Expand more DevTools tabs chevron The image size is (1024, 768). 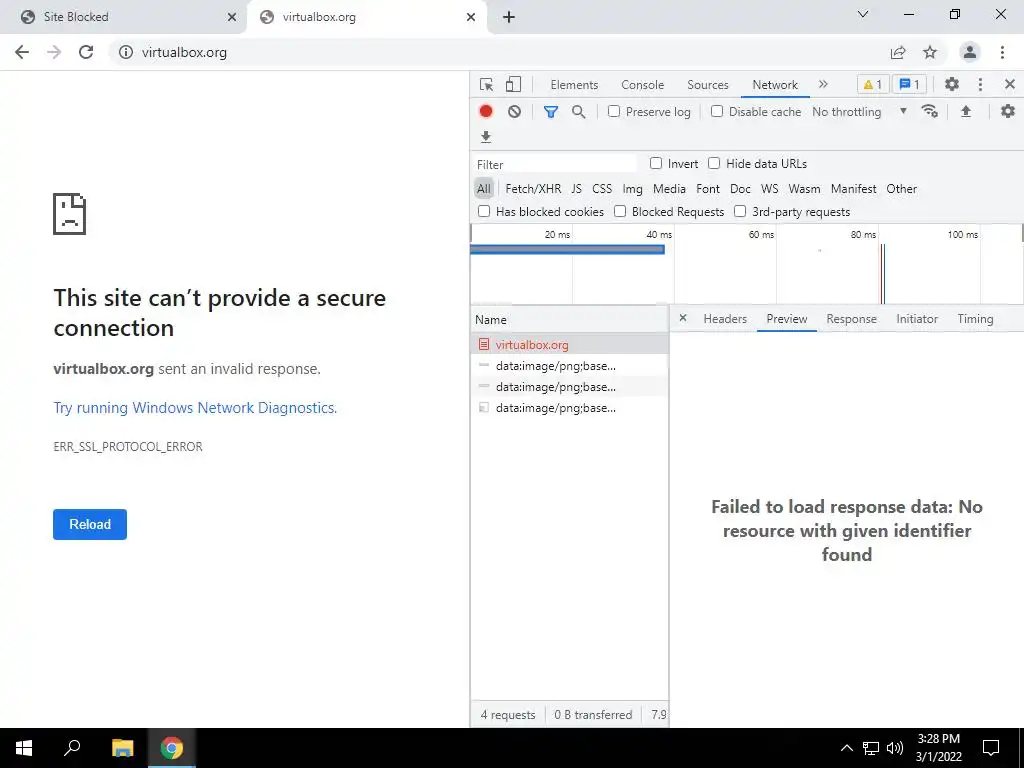tap(823, 84)
